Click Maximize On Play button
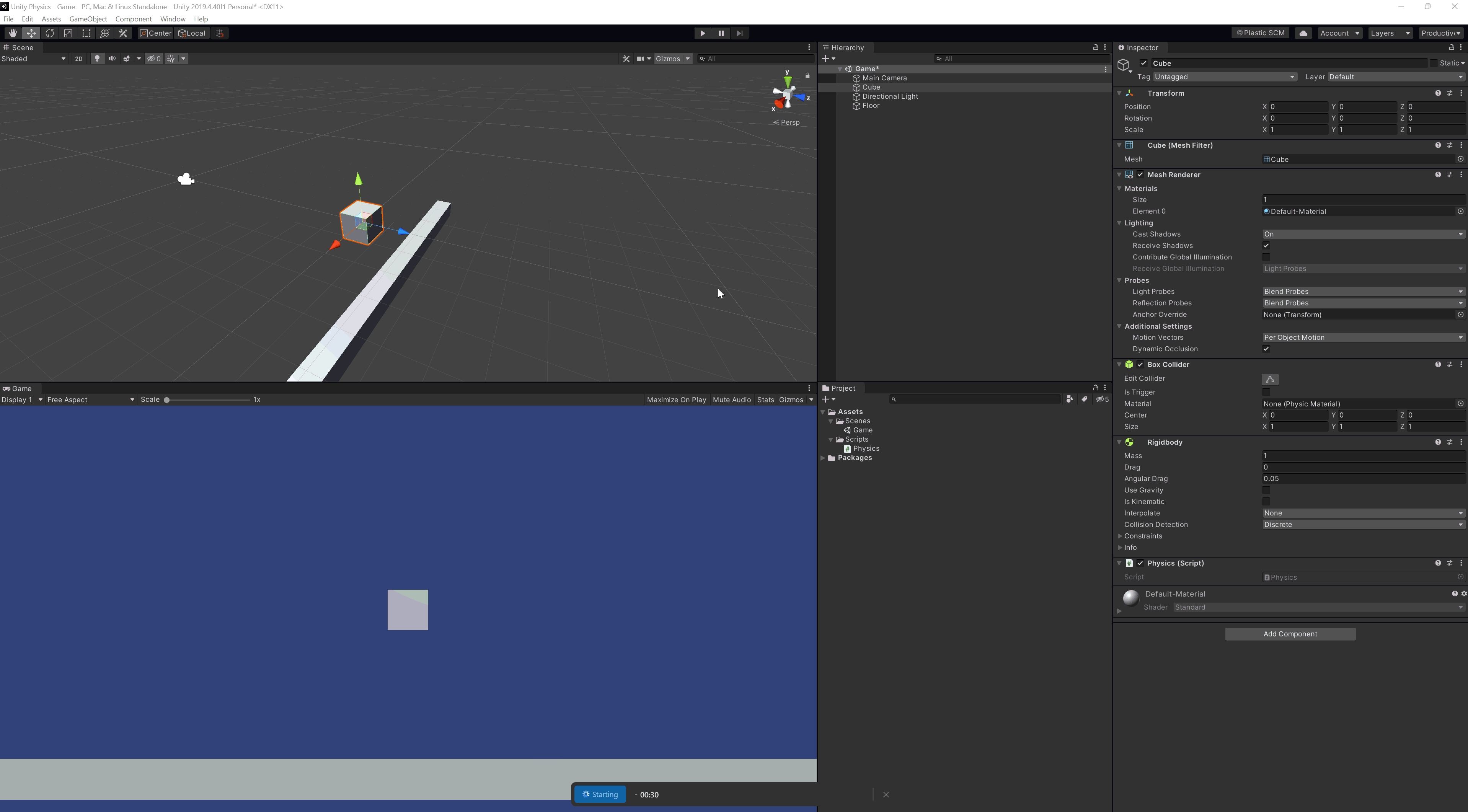Image resolution: width=1468 pixels, height=812 pixels. (677, 399)
